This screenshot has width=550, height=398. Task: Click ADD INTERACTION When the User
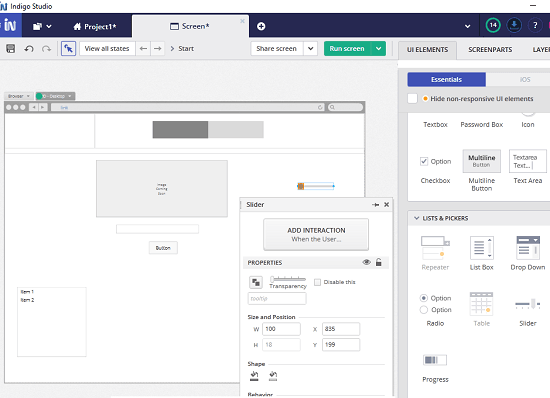coord(316,235)
